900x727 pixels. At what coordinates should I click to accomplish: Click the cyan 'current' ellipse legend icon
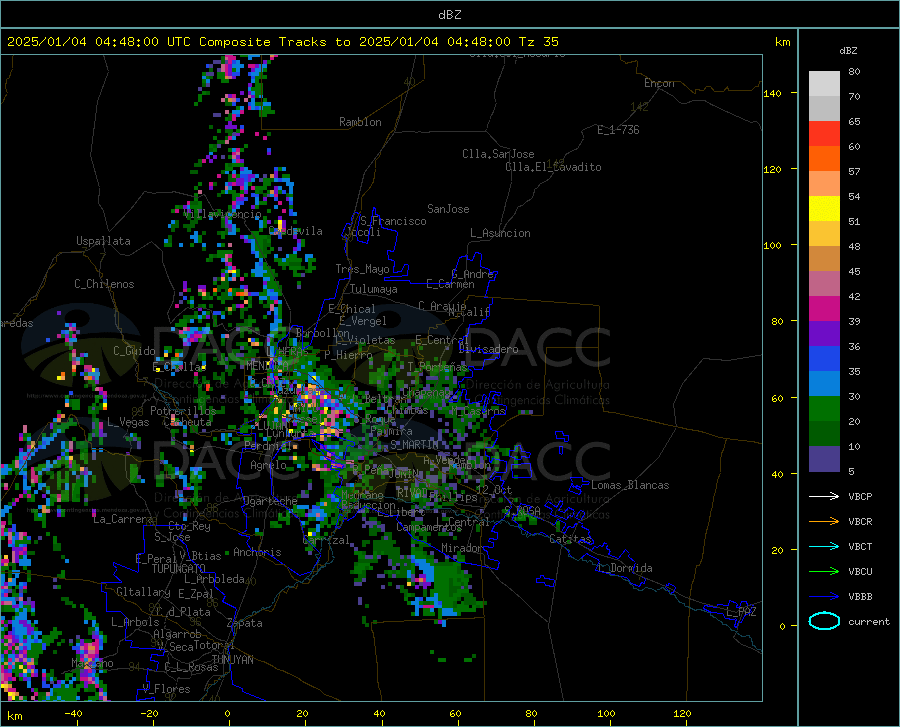pyautogui.click(x=824, y=621)
